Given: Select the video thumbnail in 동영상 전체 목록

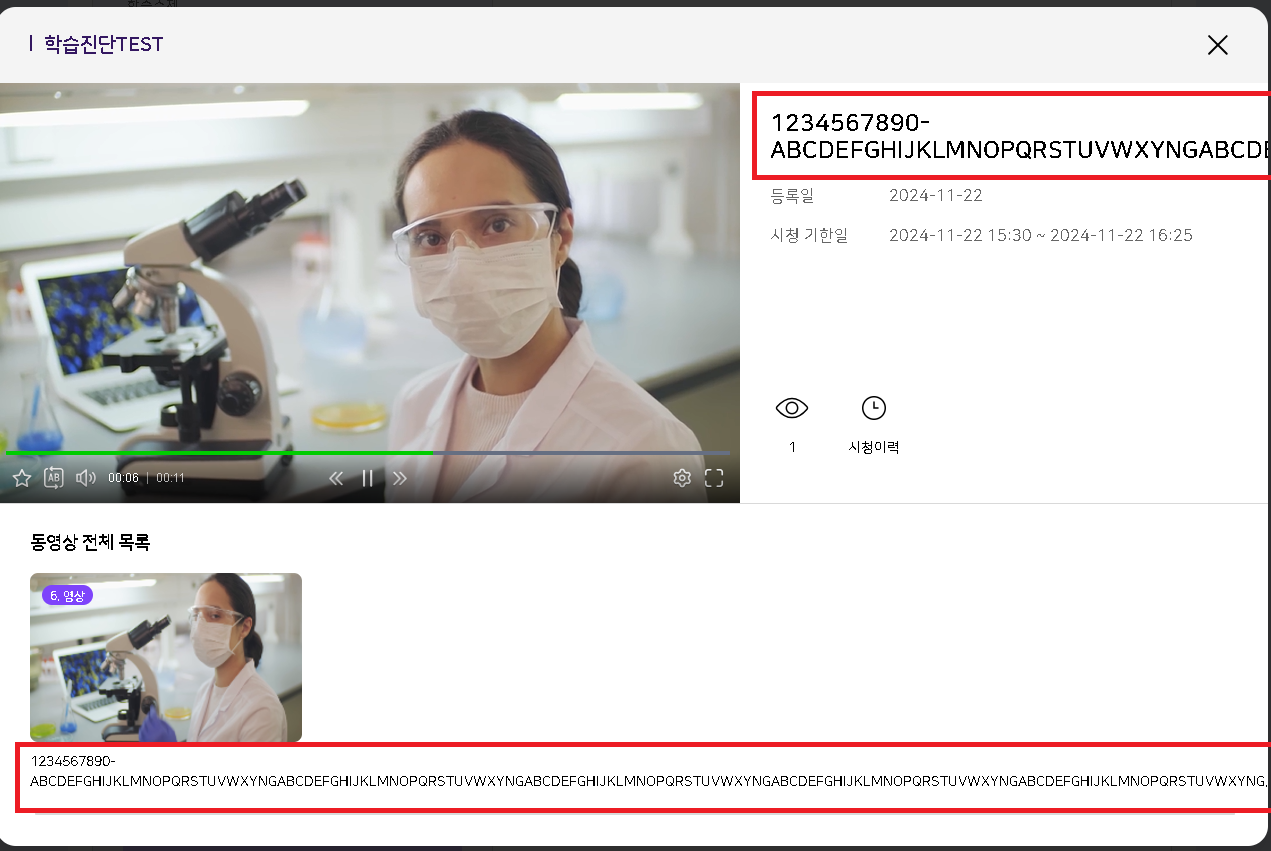Looking at the screenshot, I should tap(166, 657).
